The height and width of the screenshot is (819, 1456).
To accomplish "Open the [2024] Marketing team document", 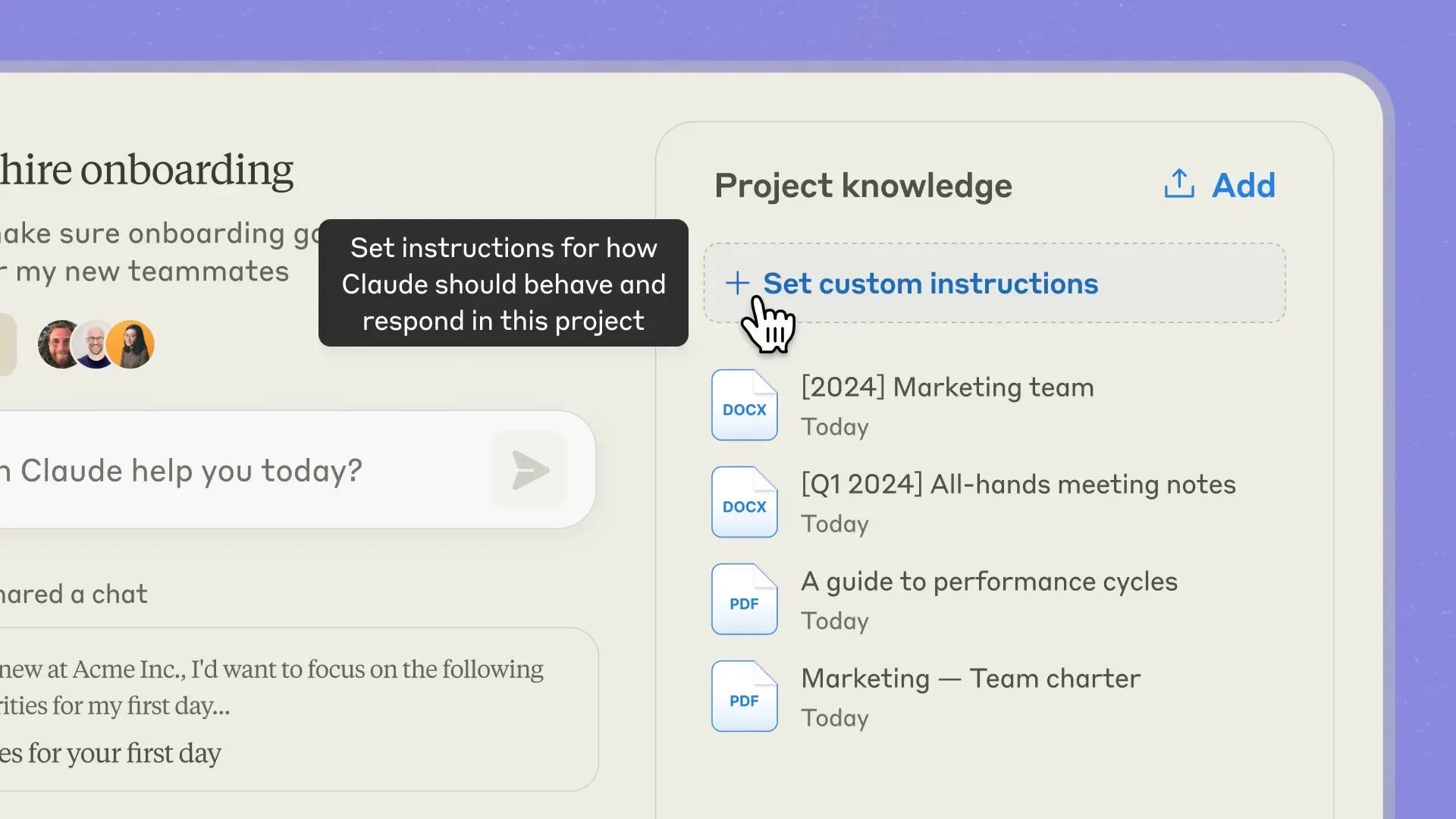I will pyautogui.click(x=947, y=388).
